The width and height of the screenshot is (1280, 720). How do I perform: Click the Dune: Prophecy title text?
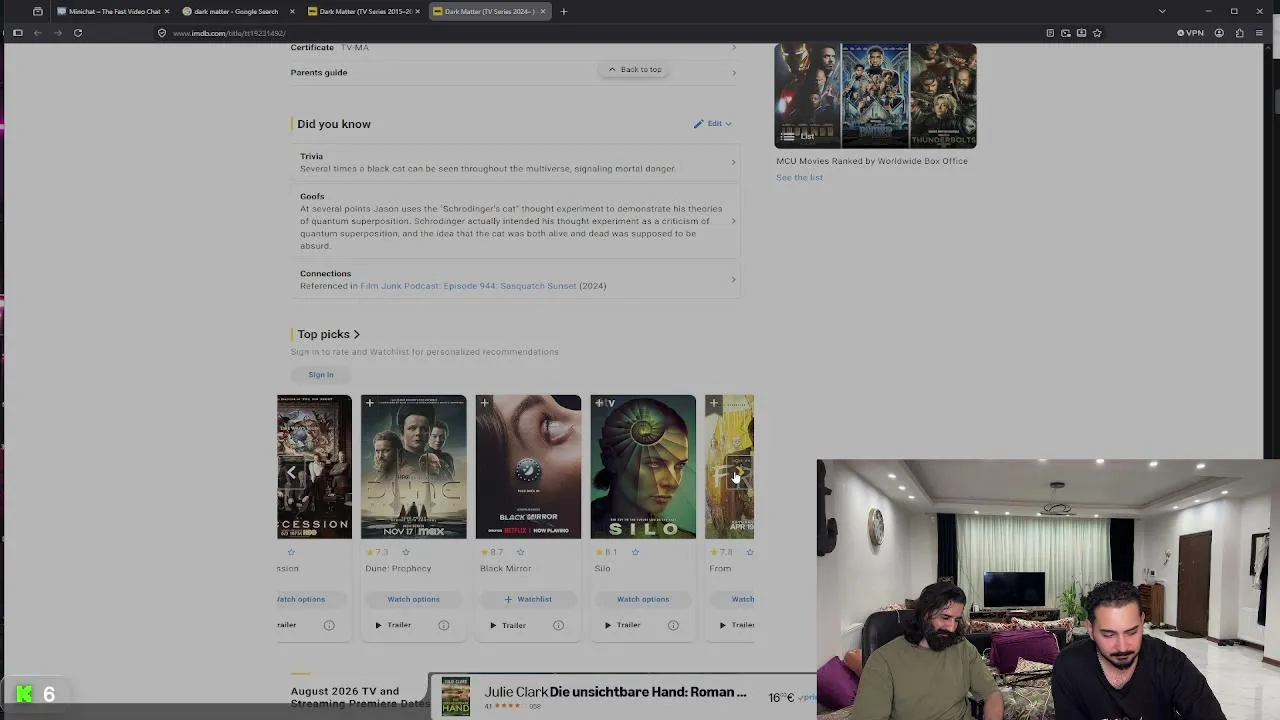[x=398, y=569]
